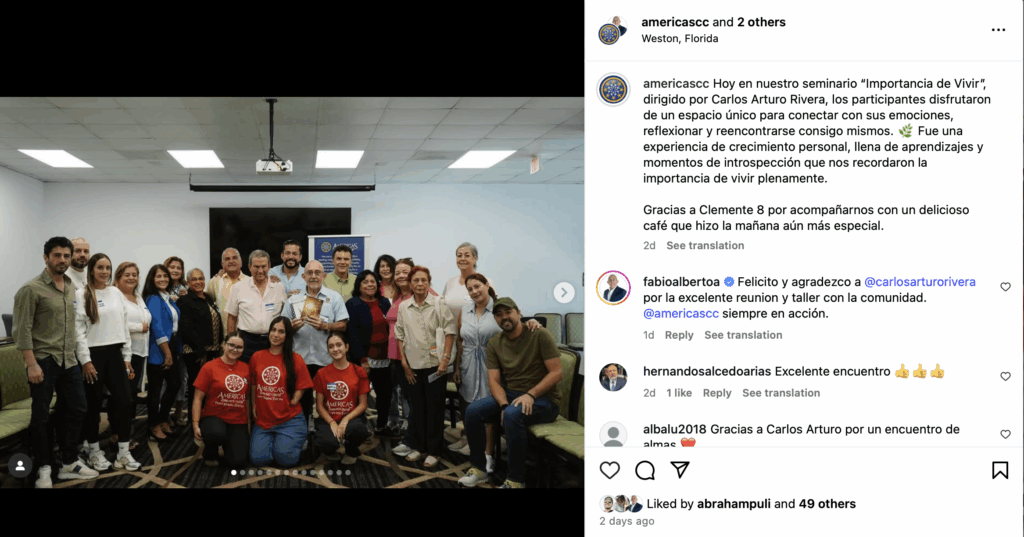Select the second carousel dot indicator
This screenshot has height=537, width=1024.
(x=242, y=472)
